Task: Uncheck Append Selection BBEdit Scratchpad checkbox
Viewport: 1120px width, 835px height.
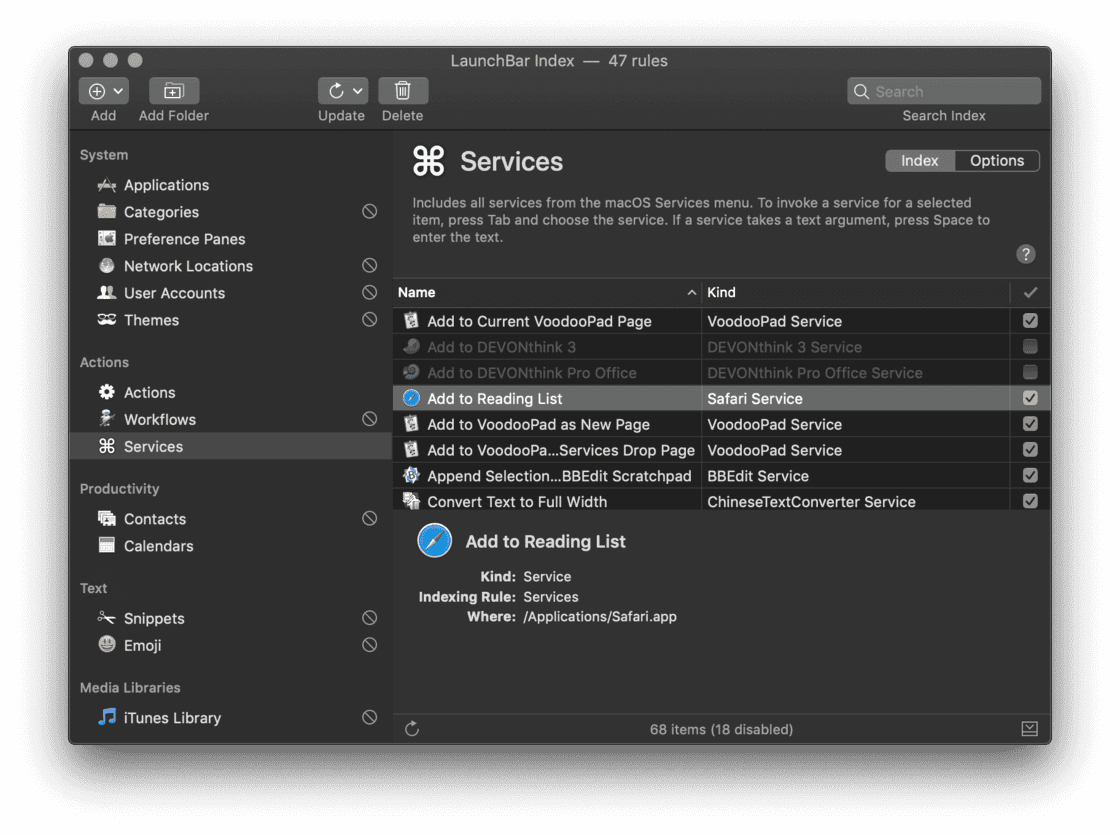Action: 1030,475
